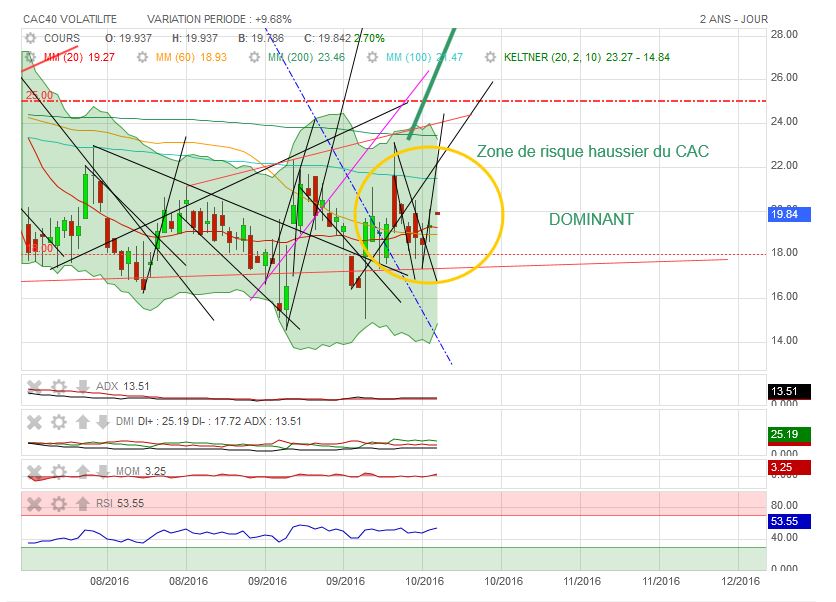Click the DOMINANT annotation text
The height and width of the screenshot is (602, 836).
tap(591, 219)
